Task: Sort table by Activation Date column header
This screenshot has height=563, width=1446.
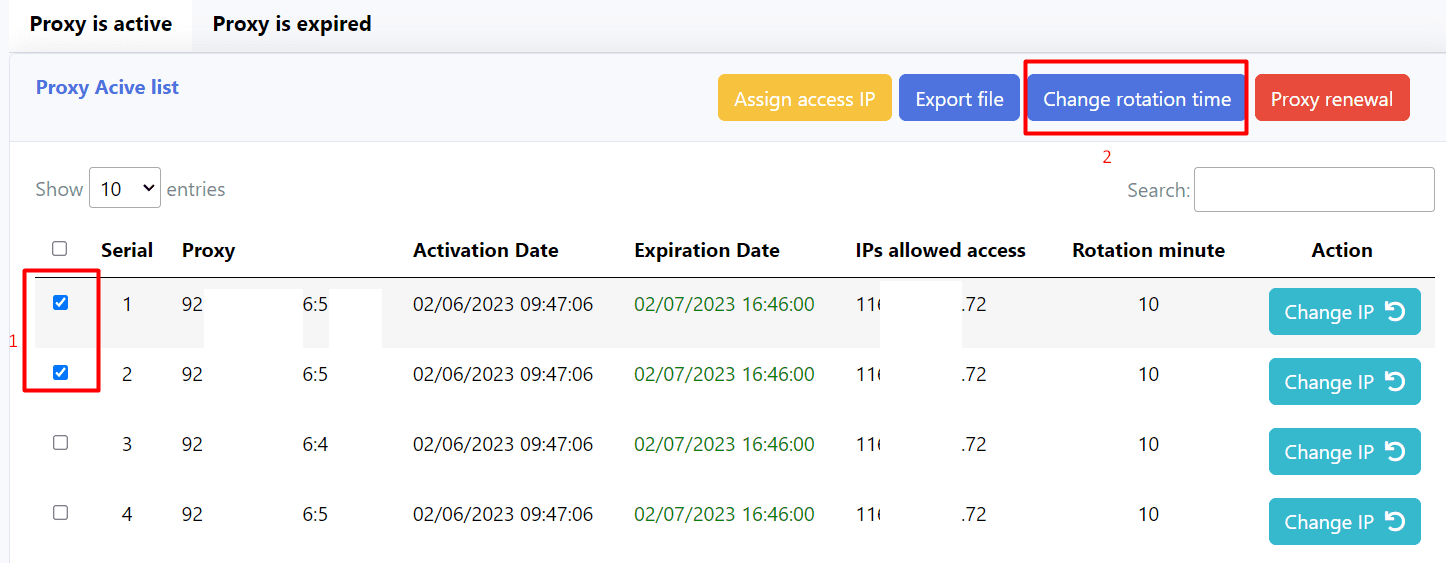Action: (485, 250)
